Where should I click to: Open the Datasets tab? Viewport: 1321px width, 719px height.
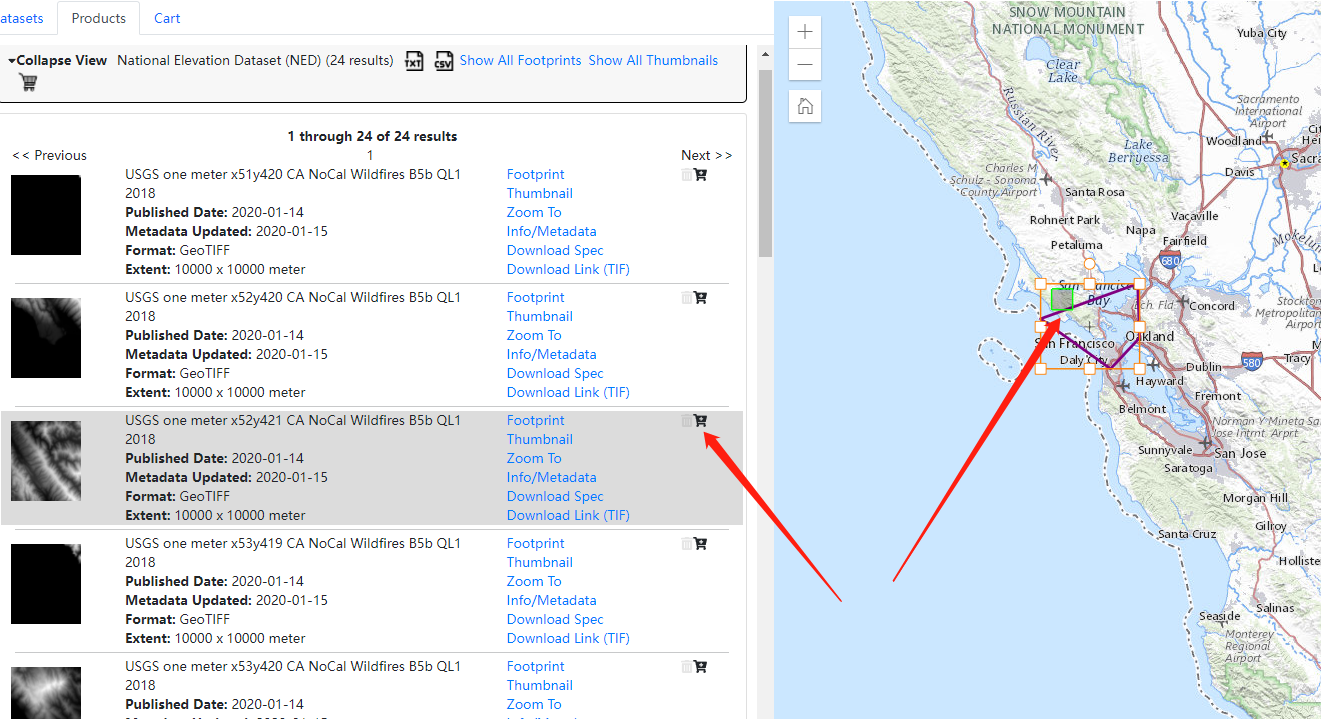point(22,18)
